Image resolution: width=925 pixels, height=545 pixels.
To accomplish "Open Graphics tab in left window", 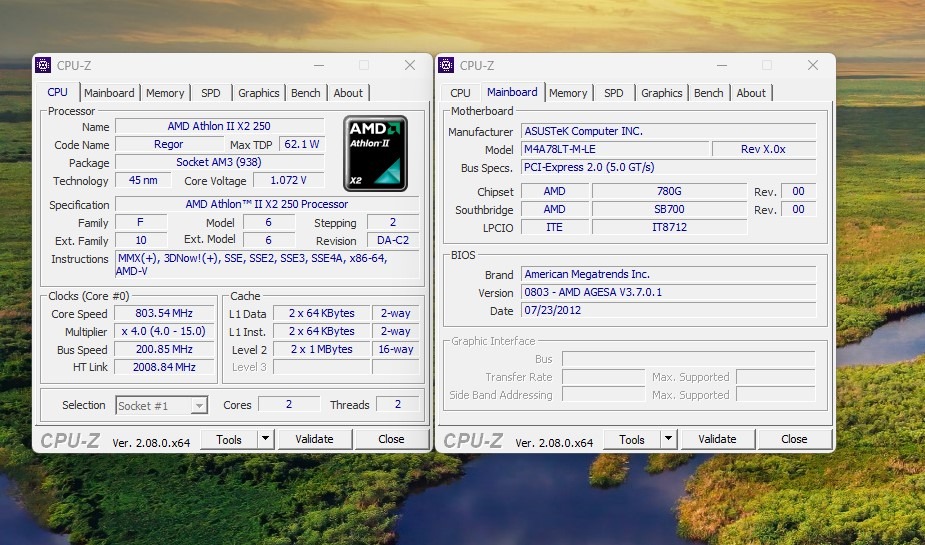I will click(258, 93).
